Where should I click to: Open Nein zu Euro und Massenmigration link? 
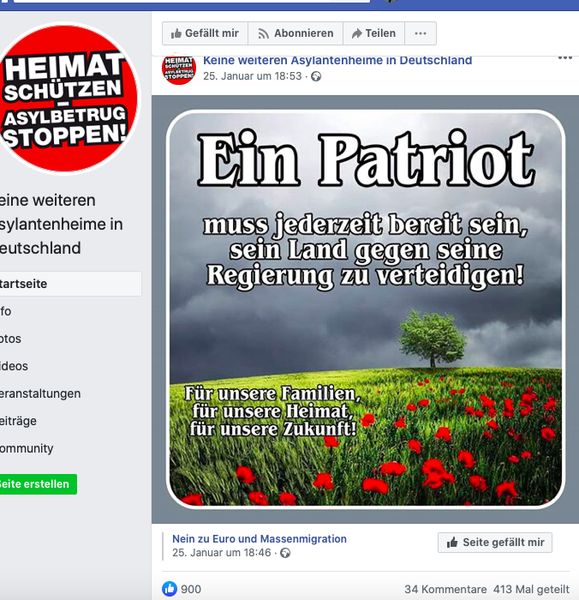coord(259,539)
